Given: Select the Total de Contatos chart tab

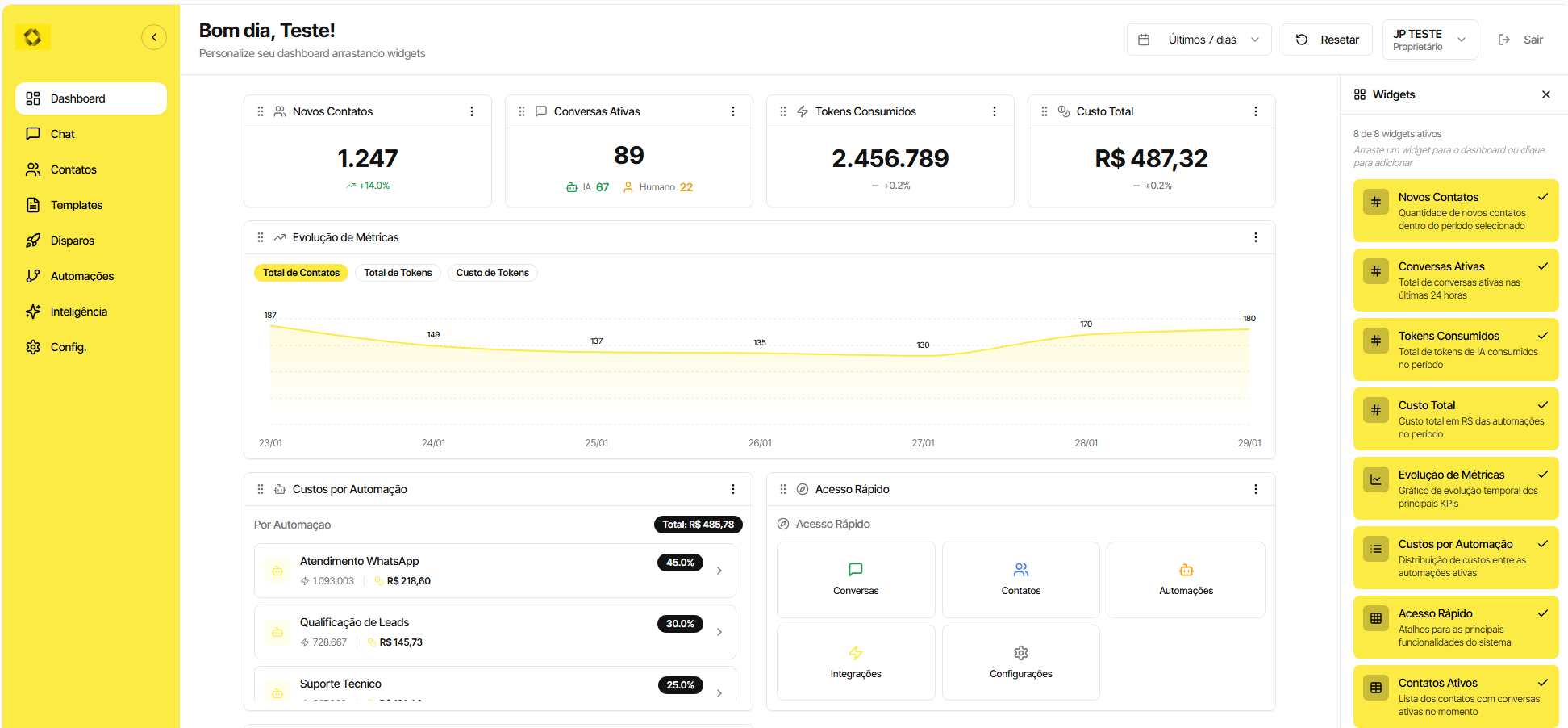Looking at the screenshot, I should pos(301,273).
